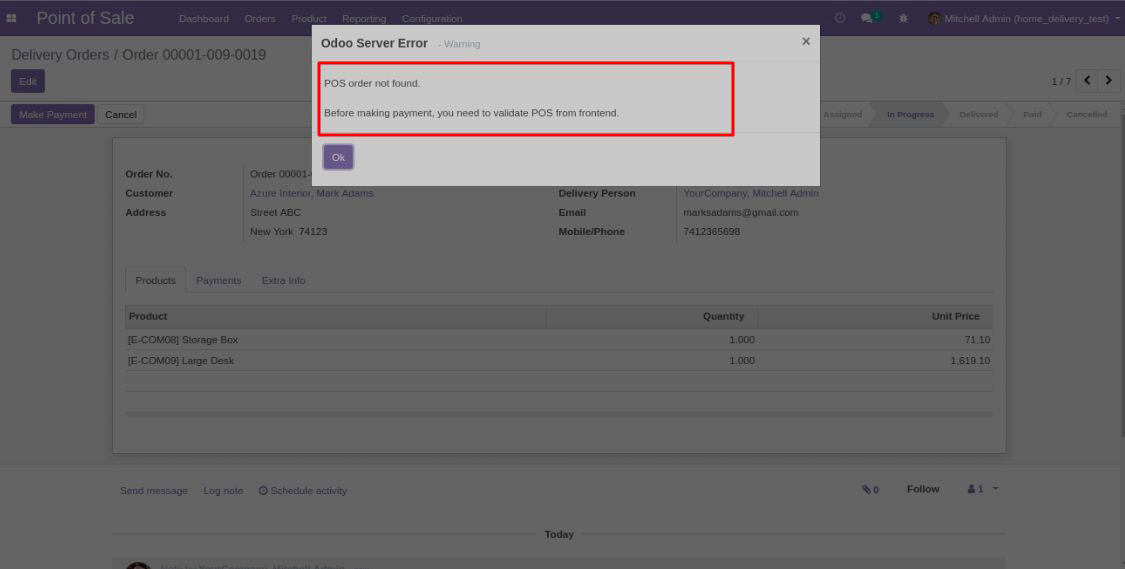The width and height of the screenshot is (1125, 569).
Task: Click unit price 71.10
Action: click(x=977, y=340)
